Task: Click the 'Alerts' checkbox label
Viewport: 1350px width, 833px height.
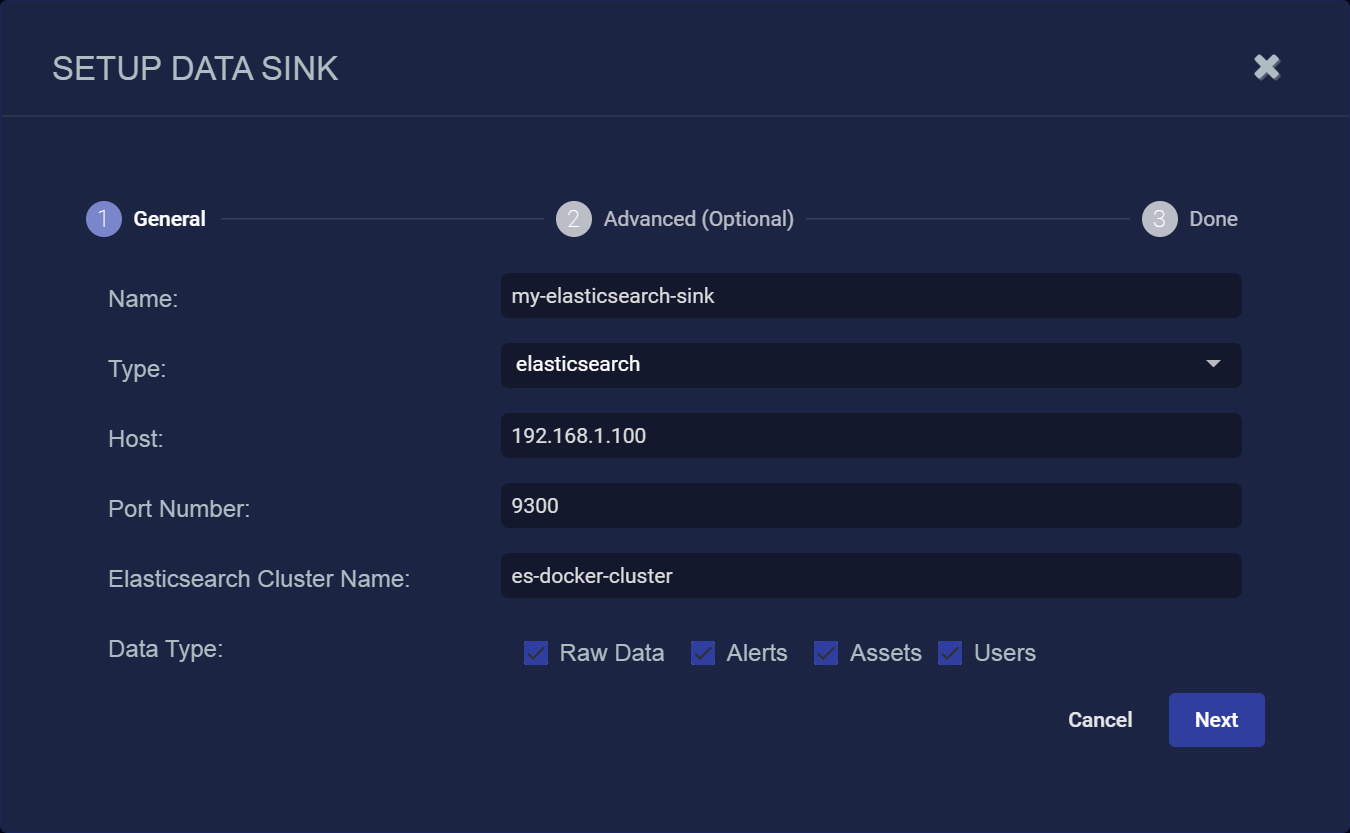Action: (x=757, y=653)
